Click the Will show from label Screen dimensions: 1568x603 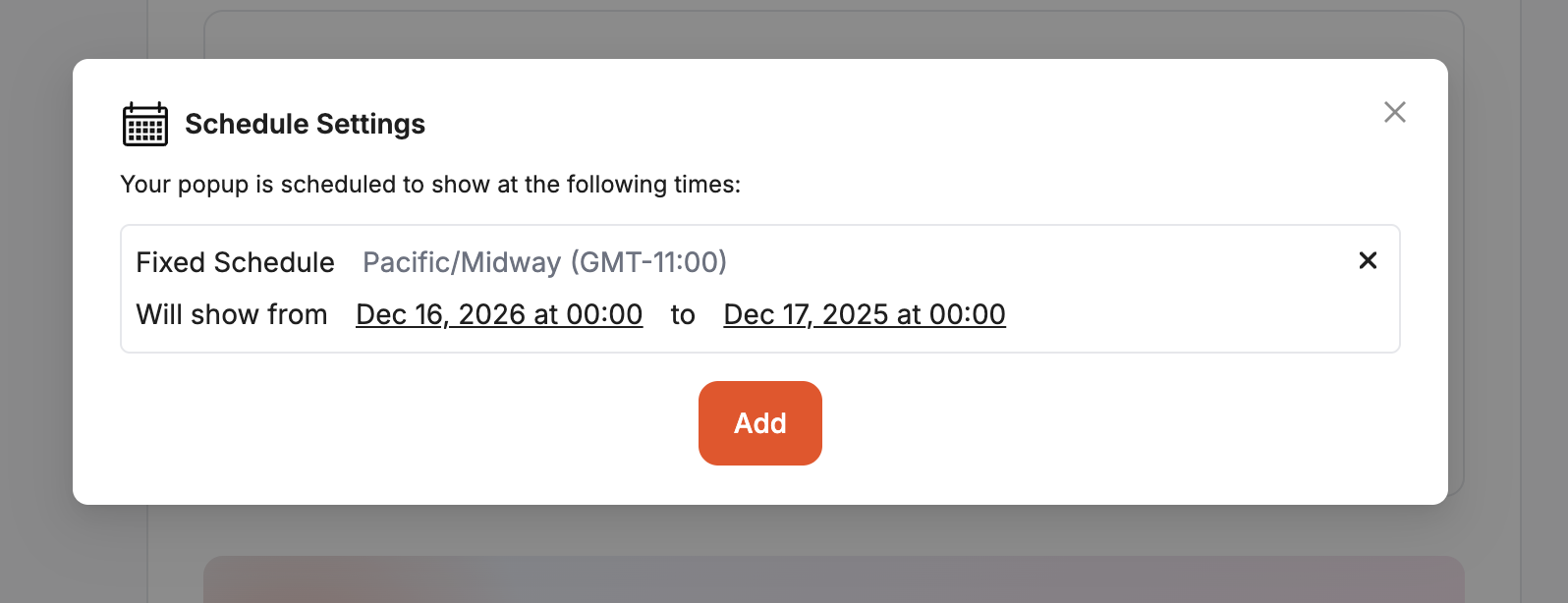[x=233, y=314]
